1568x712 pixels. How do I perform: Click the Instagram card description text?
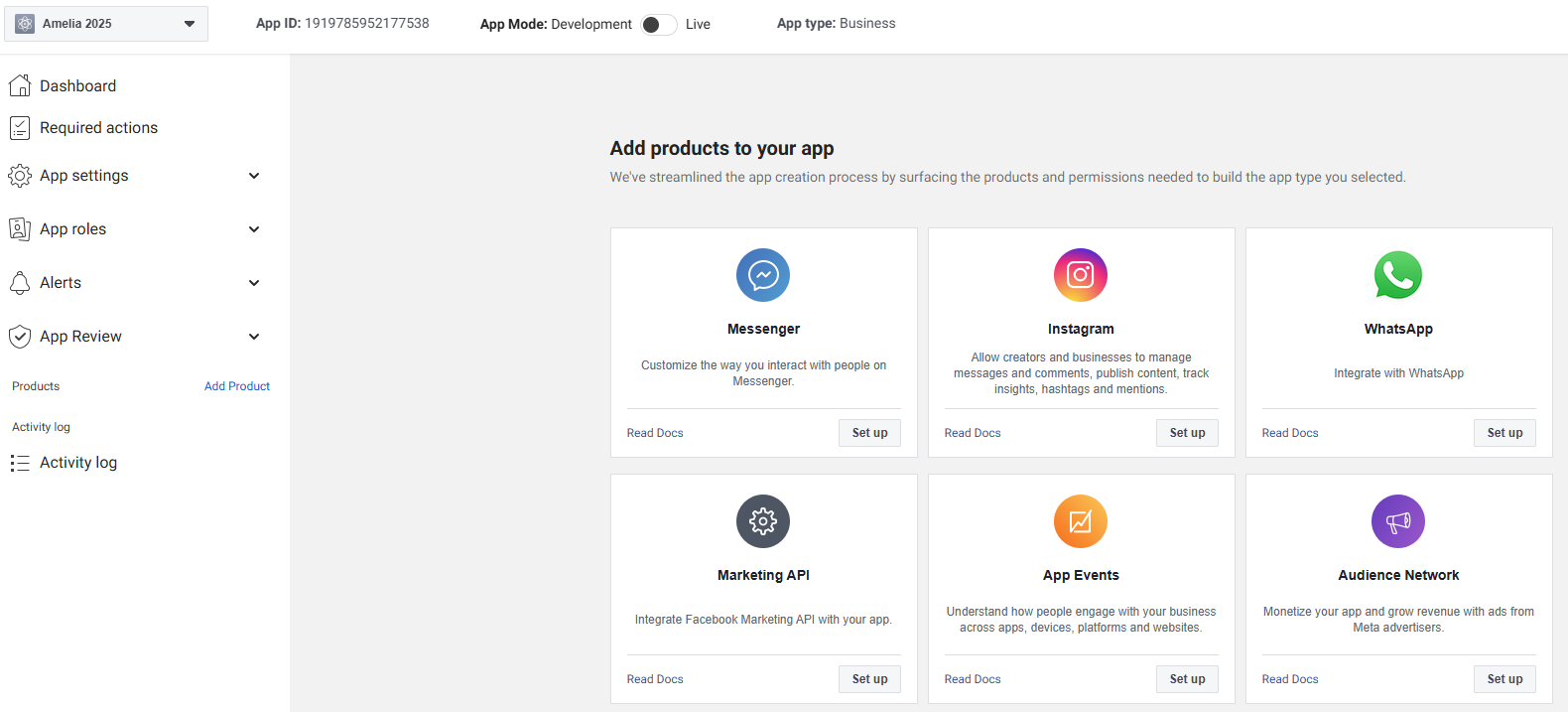[1081, 373]
